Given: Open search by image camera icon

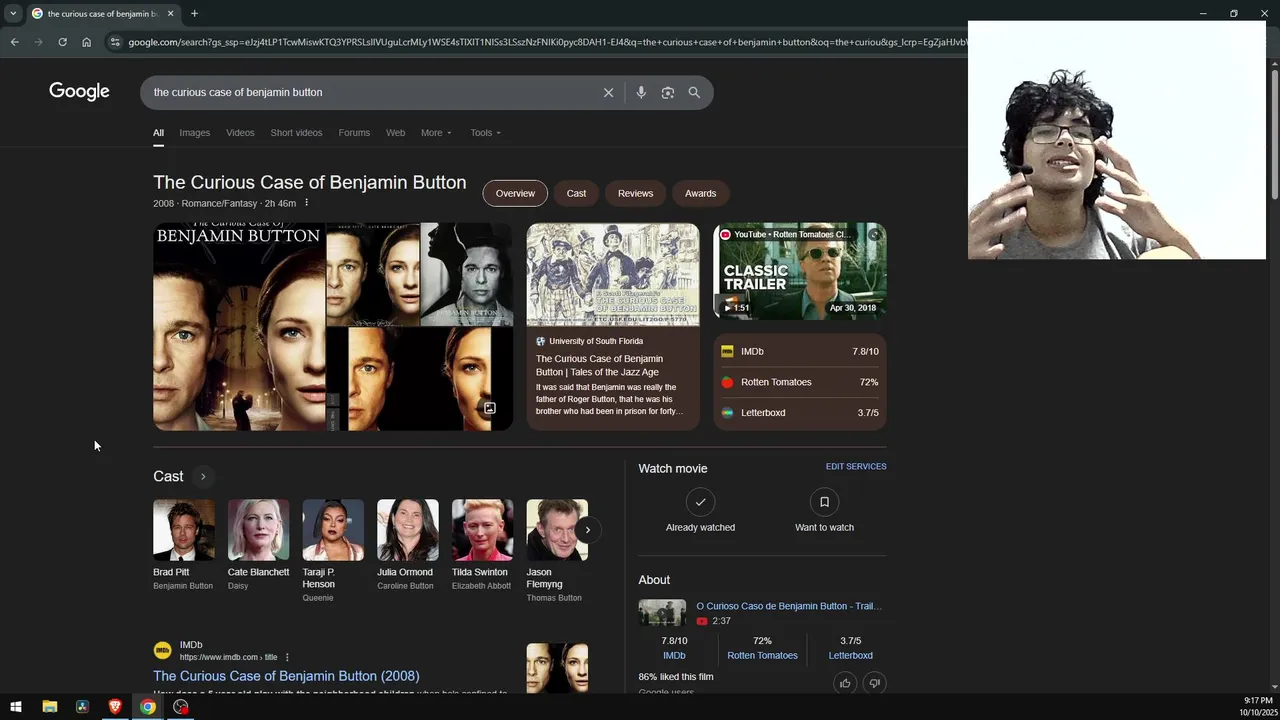Looking at the screenshot, I should point(668,93).
